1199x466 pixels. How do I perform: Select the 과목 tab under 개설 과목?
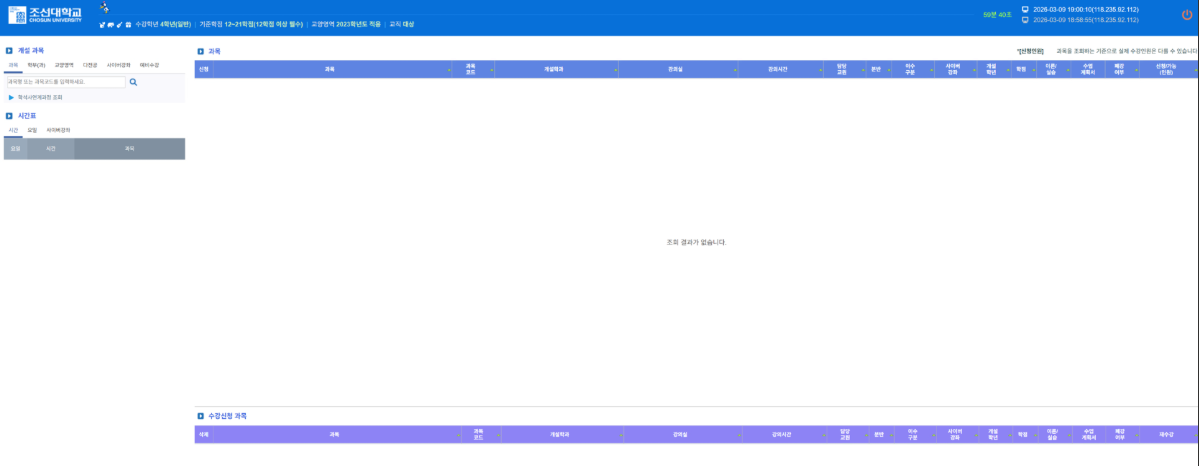[x=12, y=65]
